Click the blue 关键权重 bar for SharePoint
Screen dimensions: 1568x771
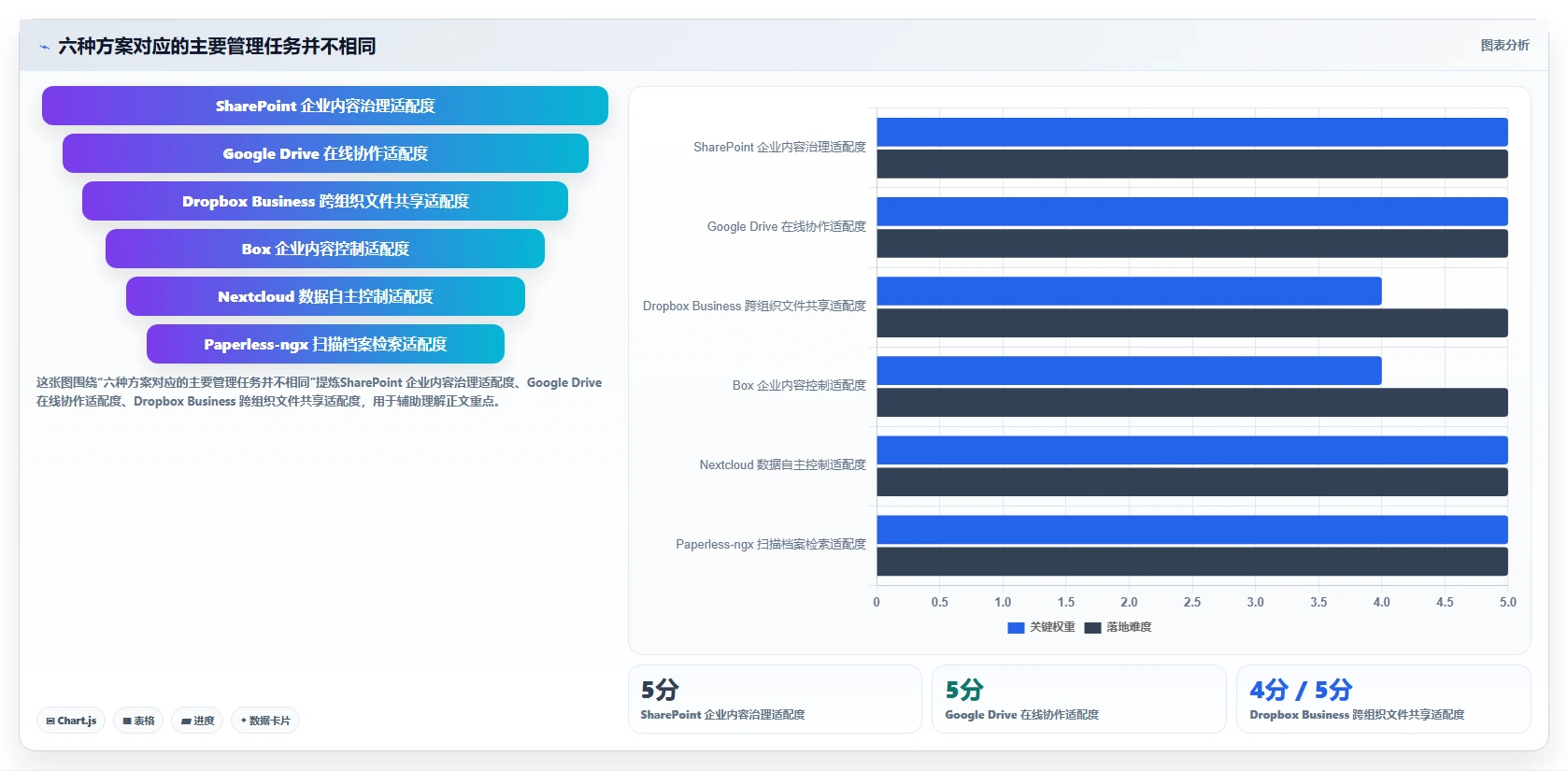[1192, 132]
